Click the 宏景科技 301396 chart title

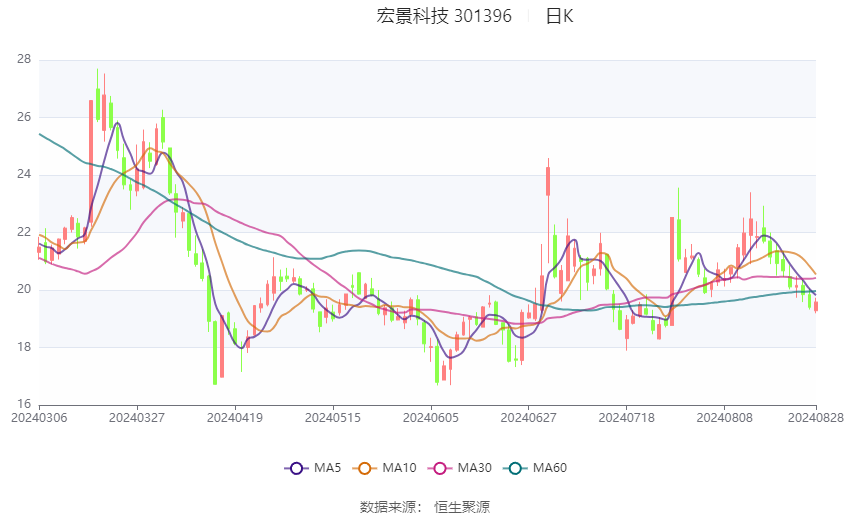[x=444, y=16]
